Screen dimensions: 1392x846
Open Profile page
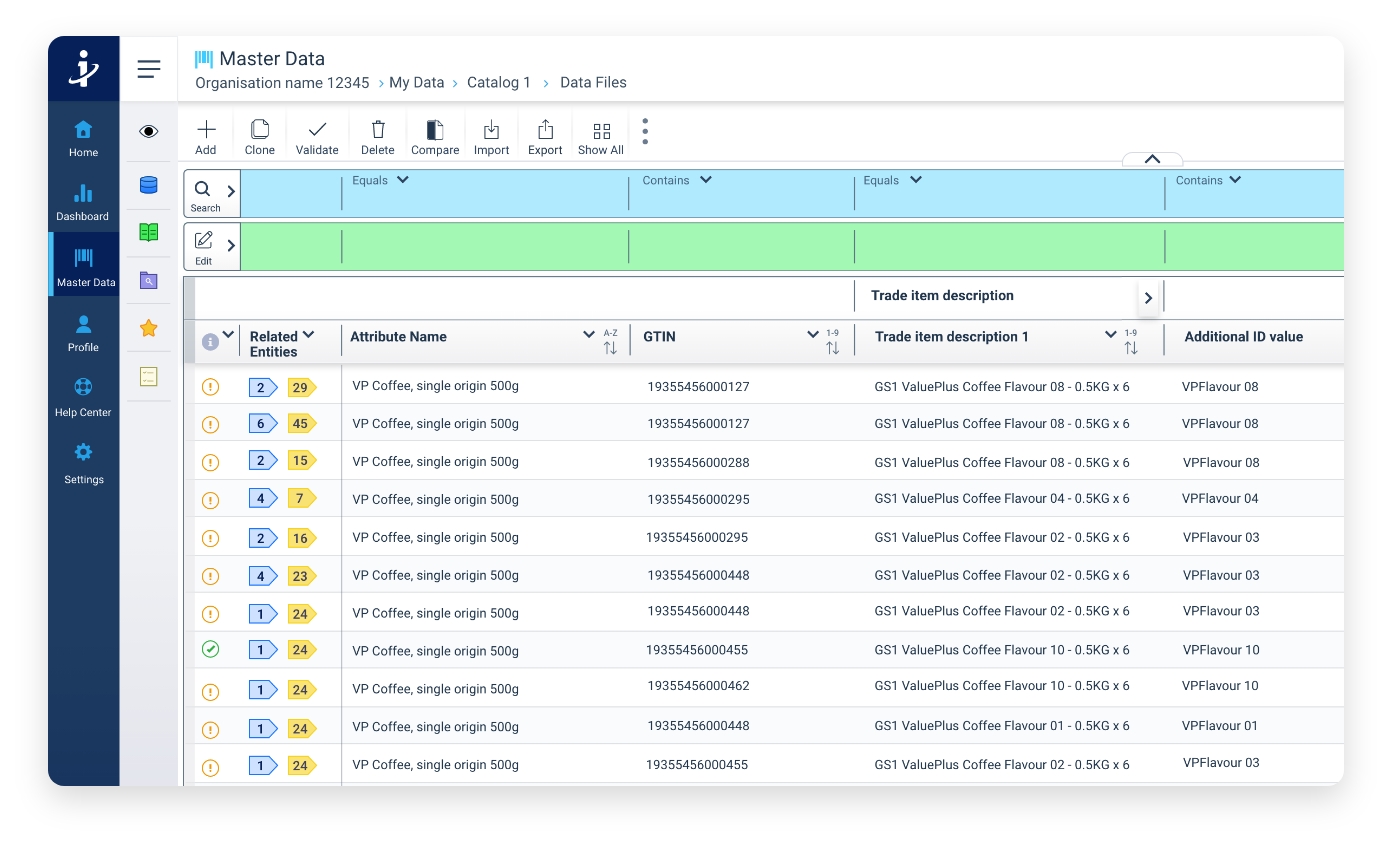[83, 333]
